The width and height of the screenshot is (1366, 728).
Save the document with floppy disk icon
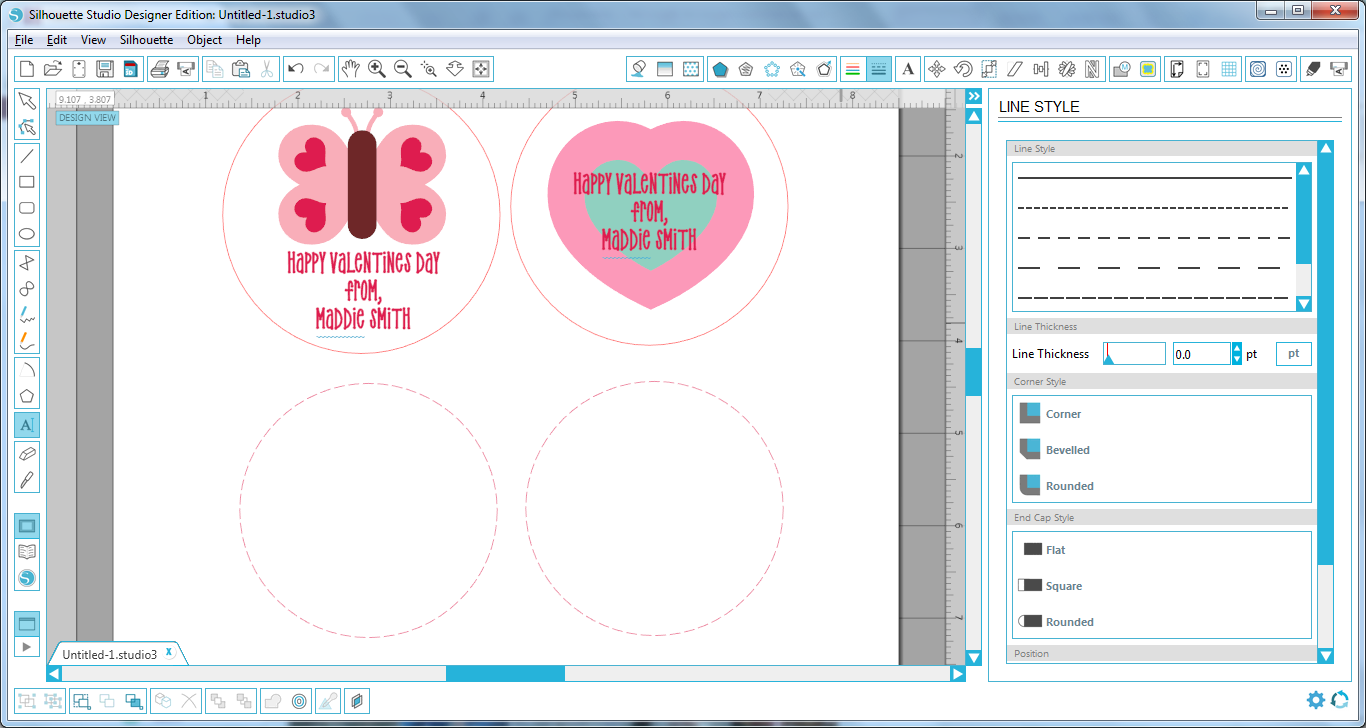pyautogui.click(x=105, y=69)
